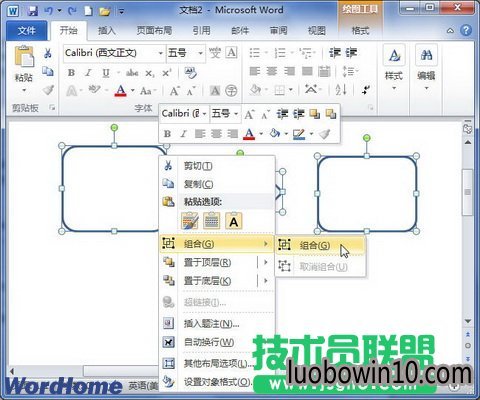Click the Cut scissors icon in clipboard group
The height and width of the screenshot is (400, 480).
point(48,53)
